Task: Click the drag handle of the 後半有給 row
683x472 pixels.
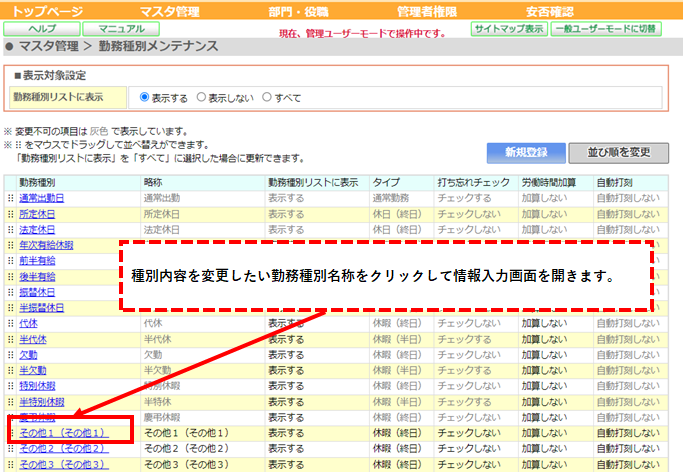Action: pos(11,277)
